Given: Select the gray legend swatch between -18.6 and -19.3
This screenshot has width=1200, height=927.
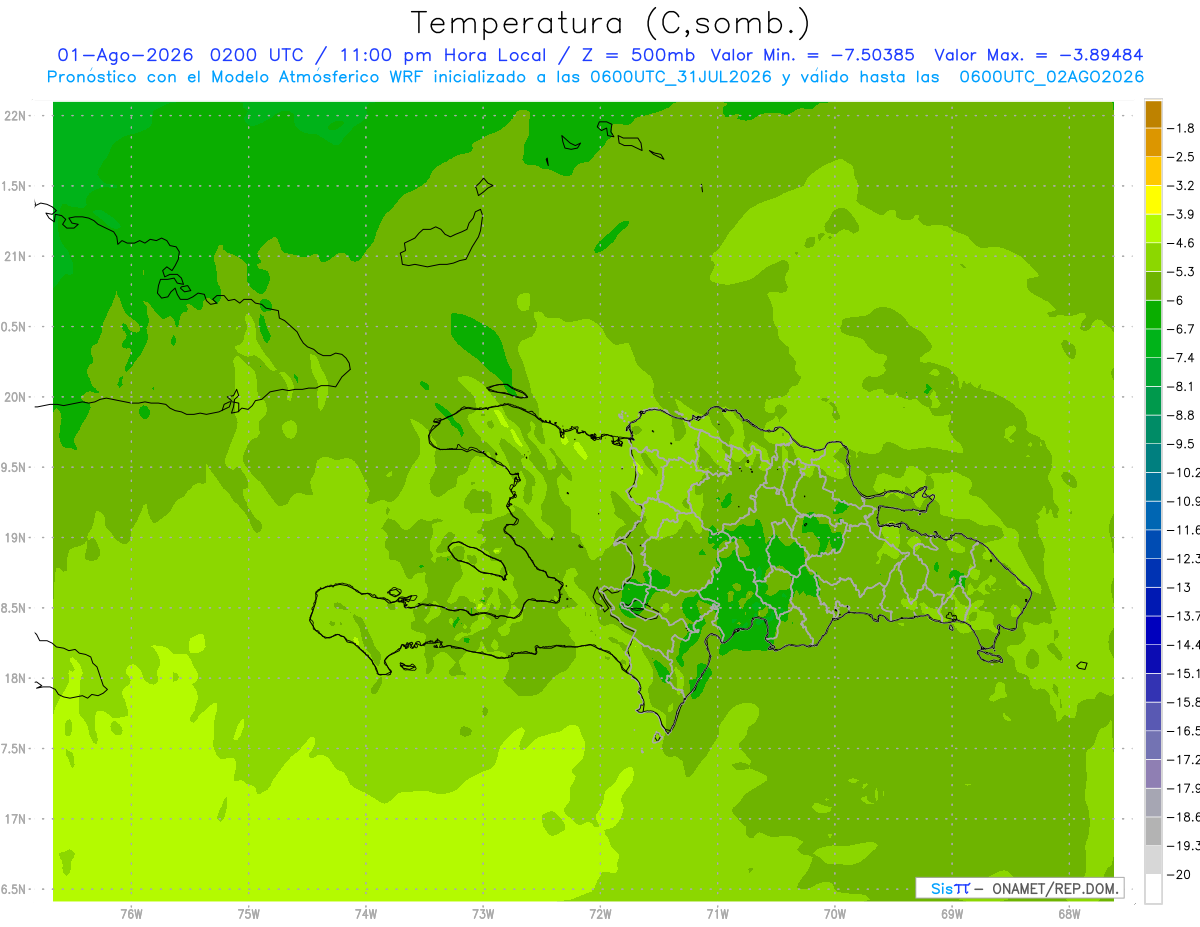Looking at the screenshot, I should point(1153,831).
